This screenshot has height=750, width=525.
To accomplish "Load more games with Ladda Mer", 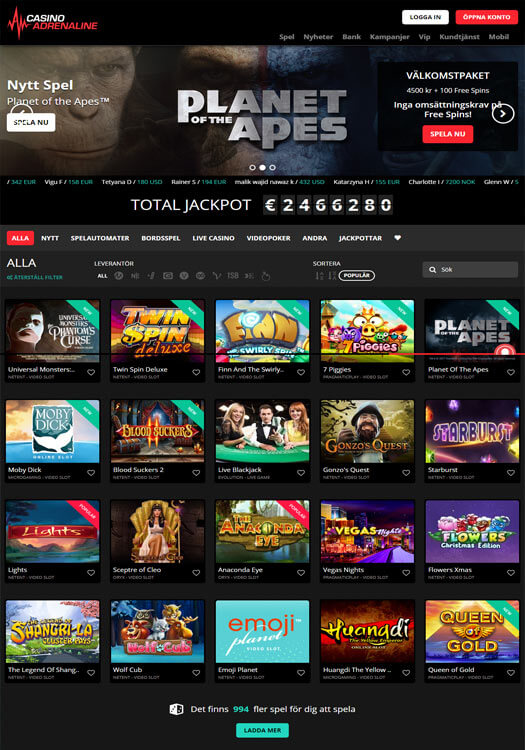I will pyautogui.click(x=262, y=730).
